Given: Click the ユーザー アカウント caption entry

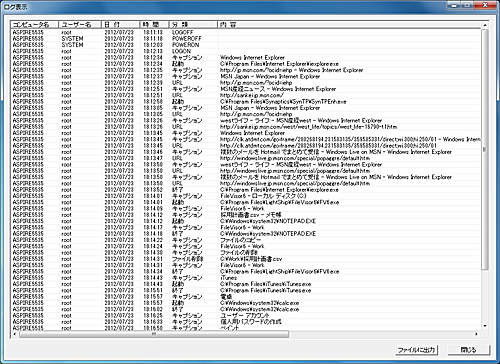Looking at the screenshot, I should click(x=246, y=316).
